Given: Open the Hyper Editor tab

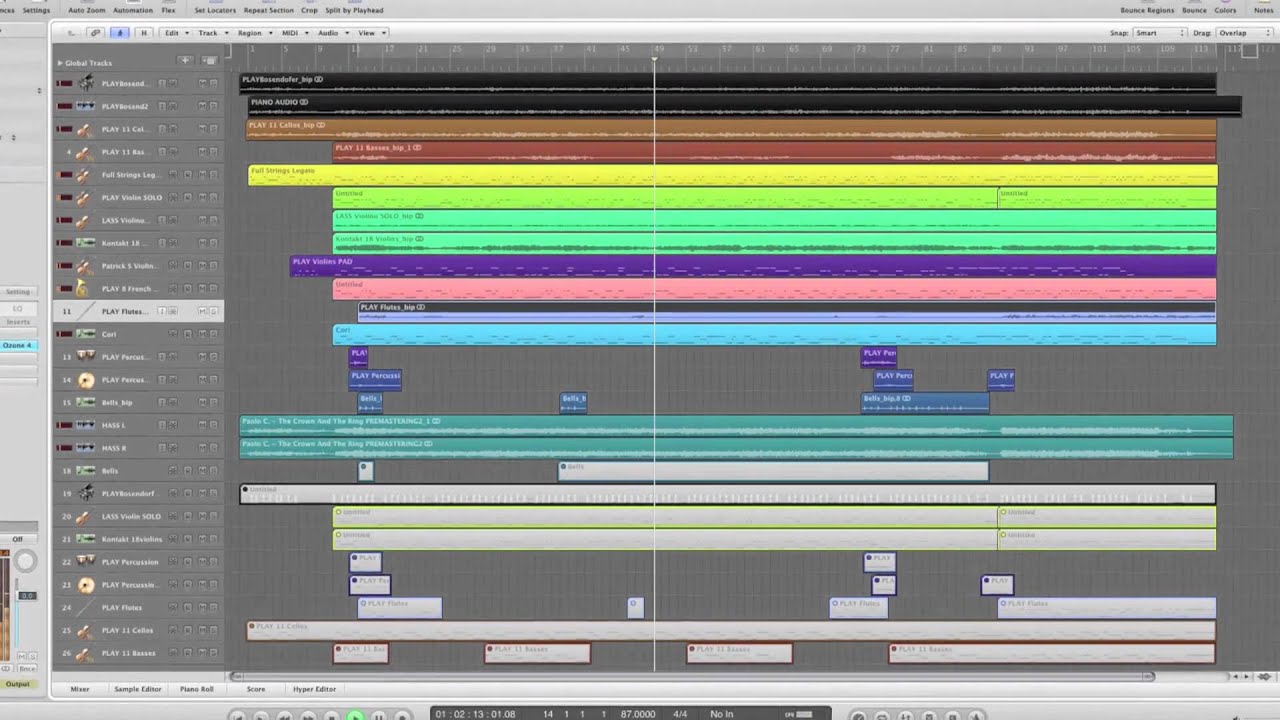Looking at the screenshot, I should pyautogui.click(x=314, y=689).
